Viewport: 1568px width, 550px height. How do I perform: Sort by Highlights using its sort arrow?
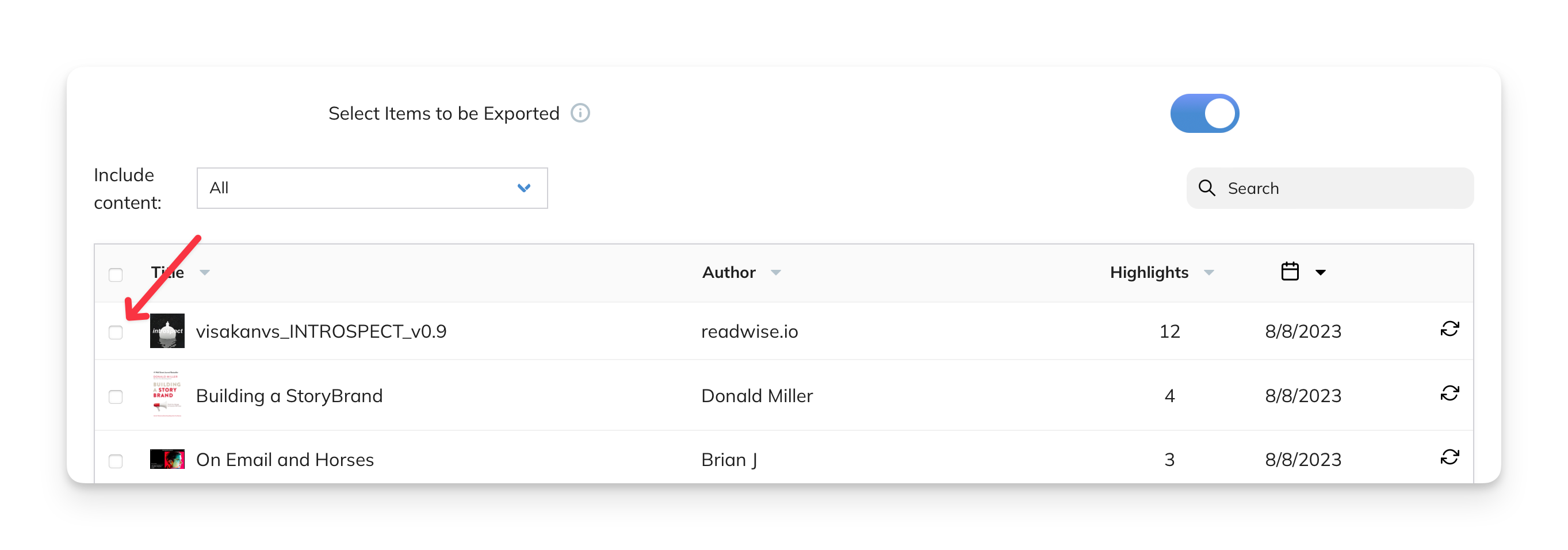pos(1210,273)
